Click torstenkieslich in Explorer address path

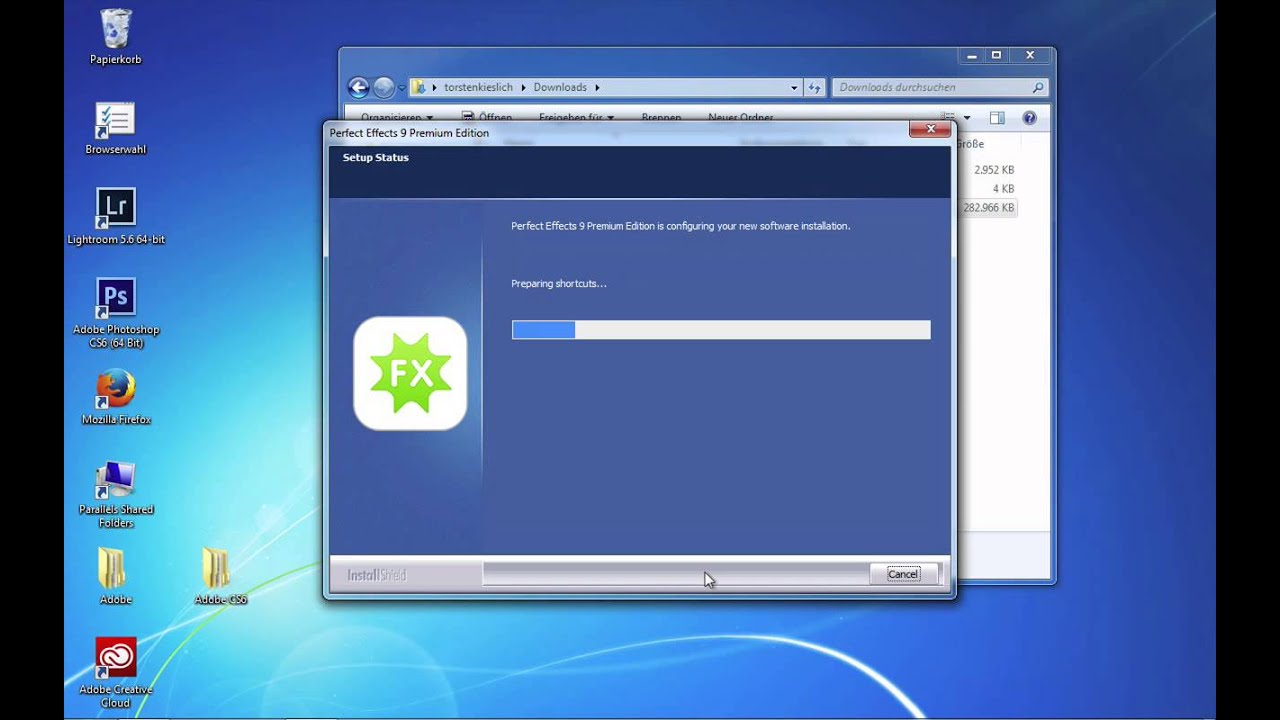tap(479, 88)
